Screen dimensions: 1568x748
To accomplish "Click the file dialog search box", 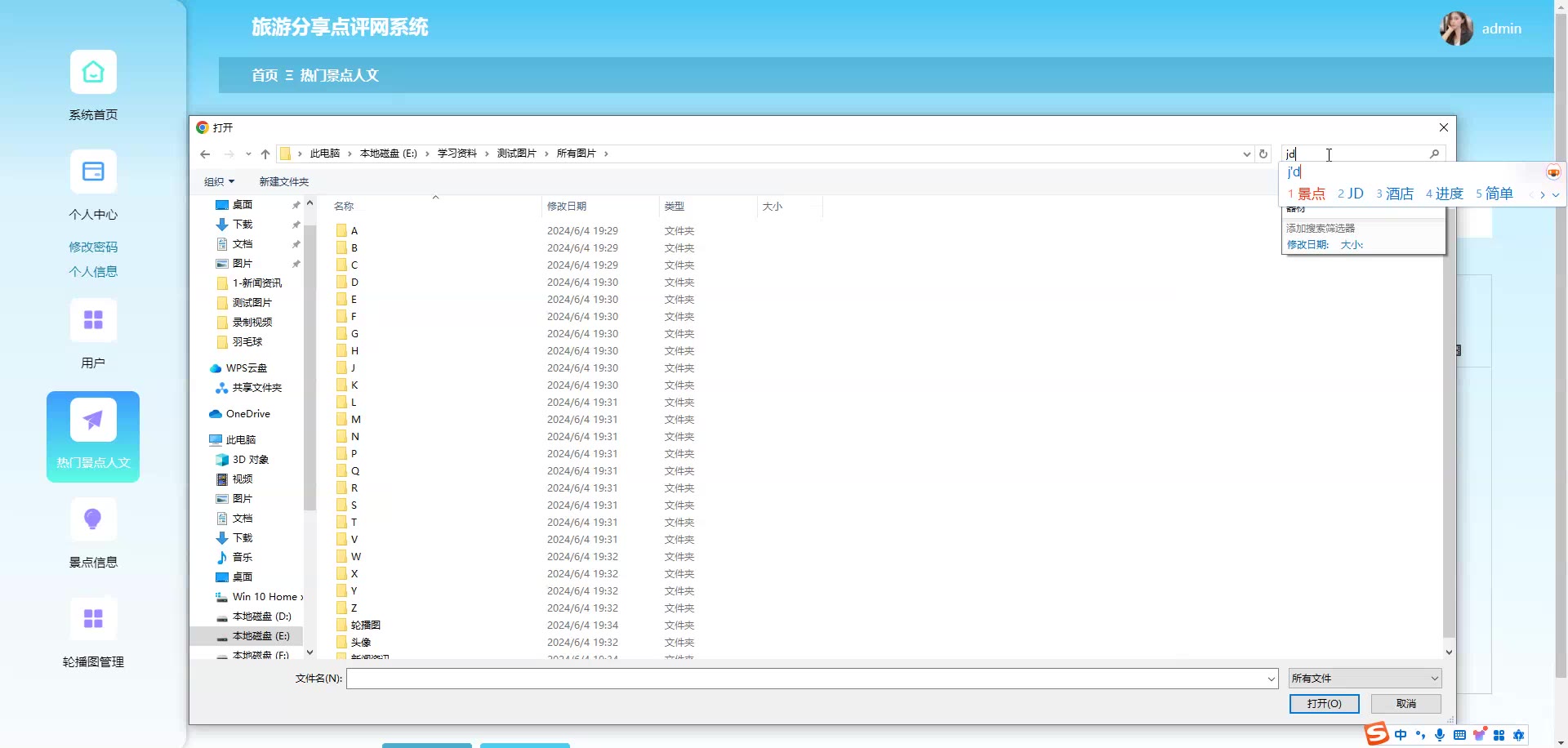I will pos(1356,154).
